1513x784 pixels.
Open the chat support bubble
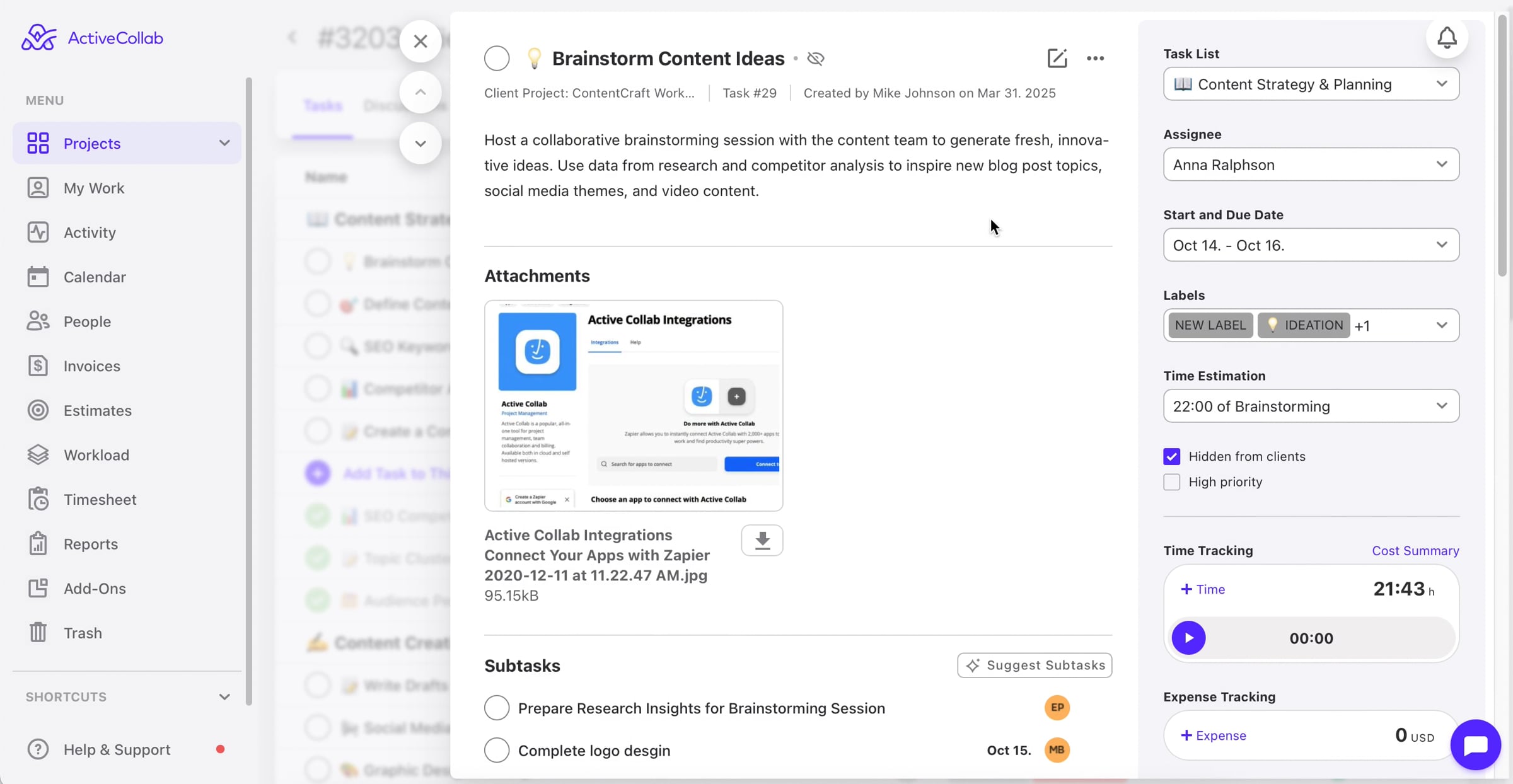tap(1475, 744)
